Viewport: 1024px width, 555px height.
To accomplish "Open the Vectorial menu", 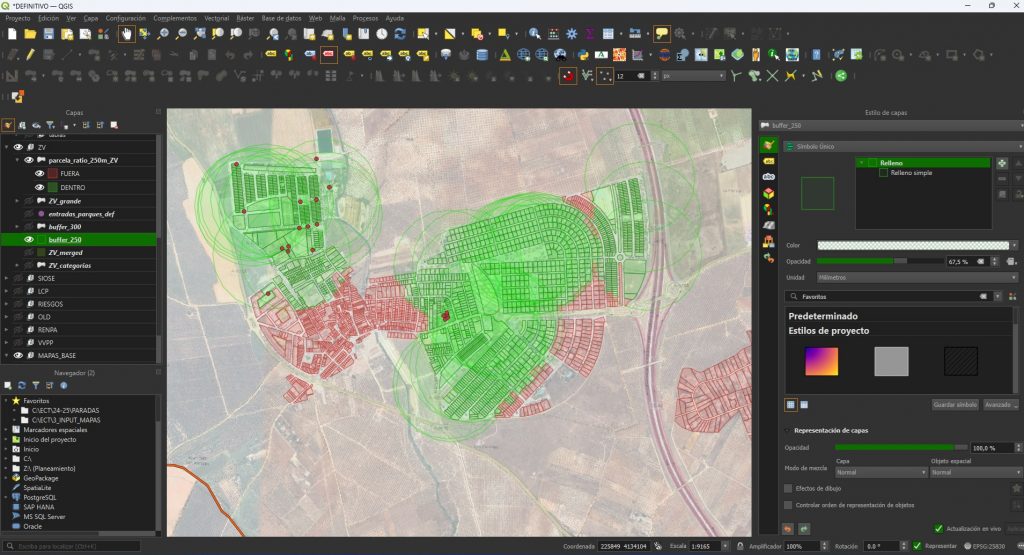I will coord(216,18).
